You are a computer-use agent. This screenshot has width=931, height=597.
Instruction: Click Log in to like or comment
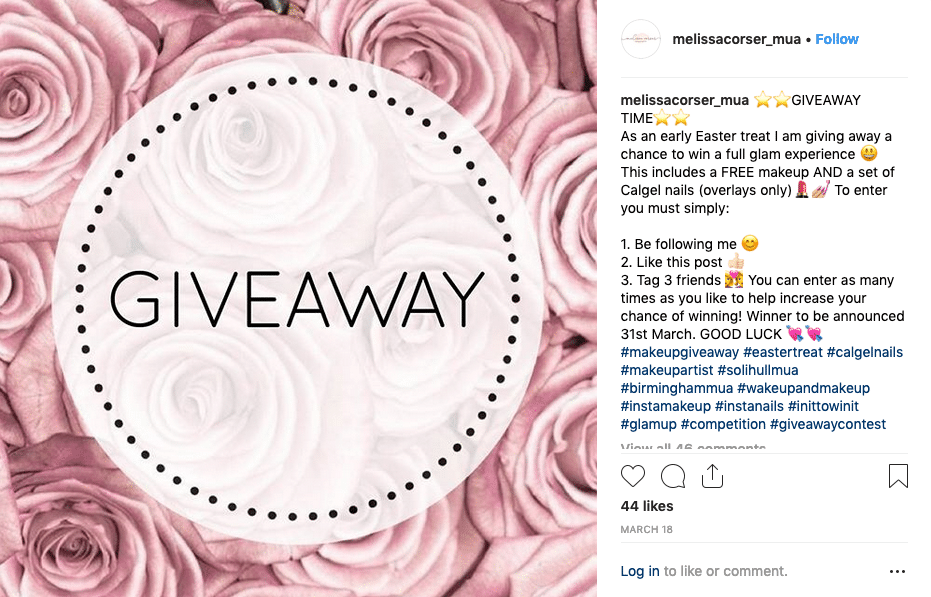[x=639, y=571]
